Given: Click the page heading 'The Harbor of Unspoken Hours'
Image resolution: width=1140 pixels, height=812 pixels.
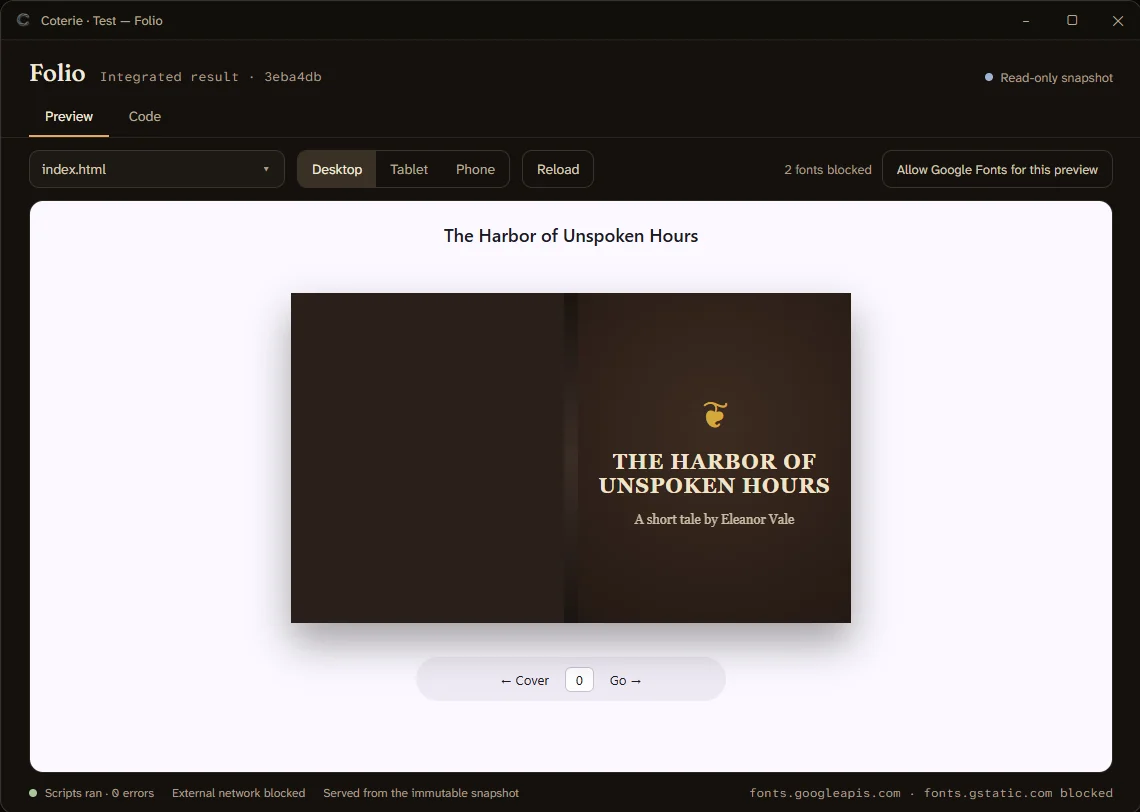Looking at the screenshot, I should click(571, 236).
